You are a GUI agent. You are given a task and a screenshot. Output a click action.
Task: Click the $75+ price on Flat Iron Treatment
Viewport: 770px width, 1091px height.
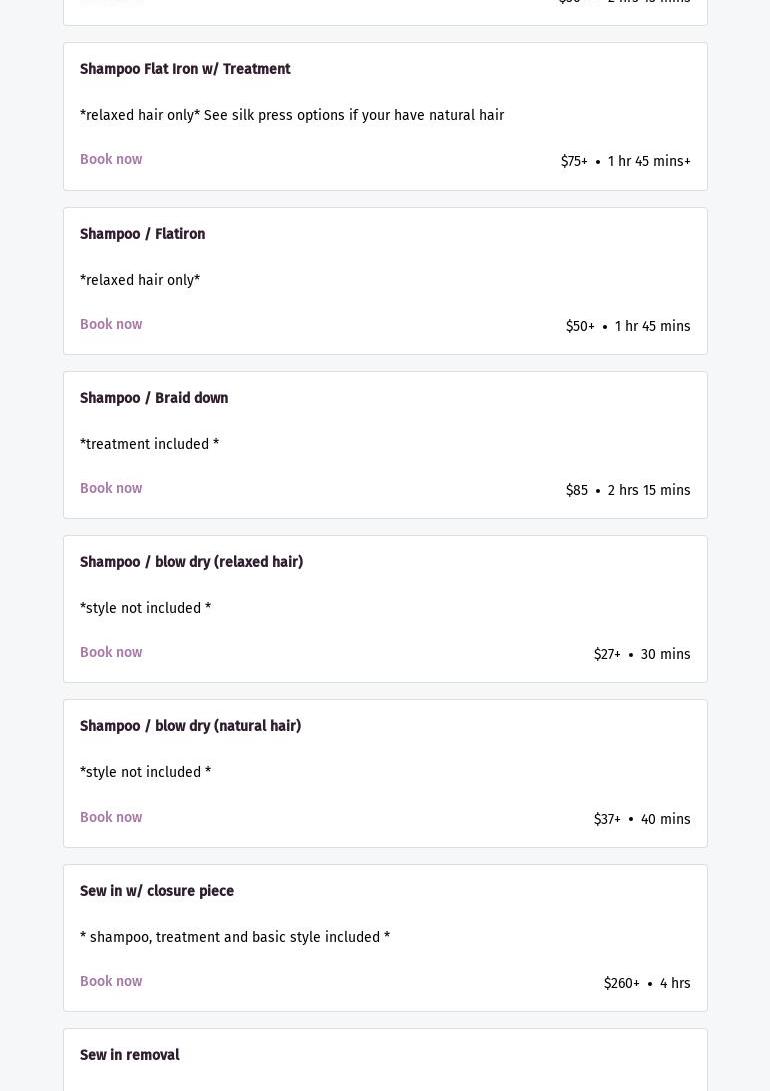[574, 162]
